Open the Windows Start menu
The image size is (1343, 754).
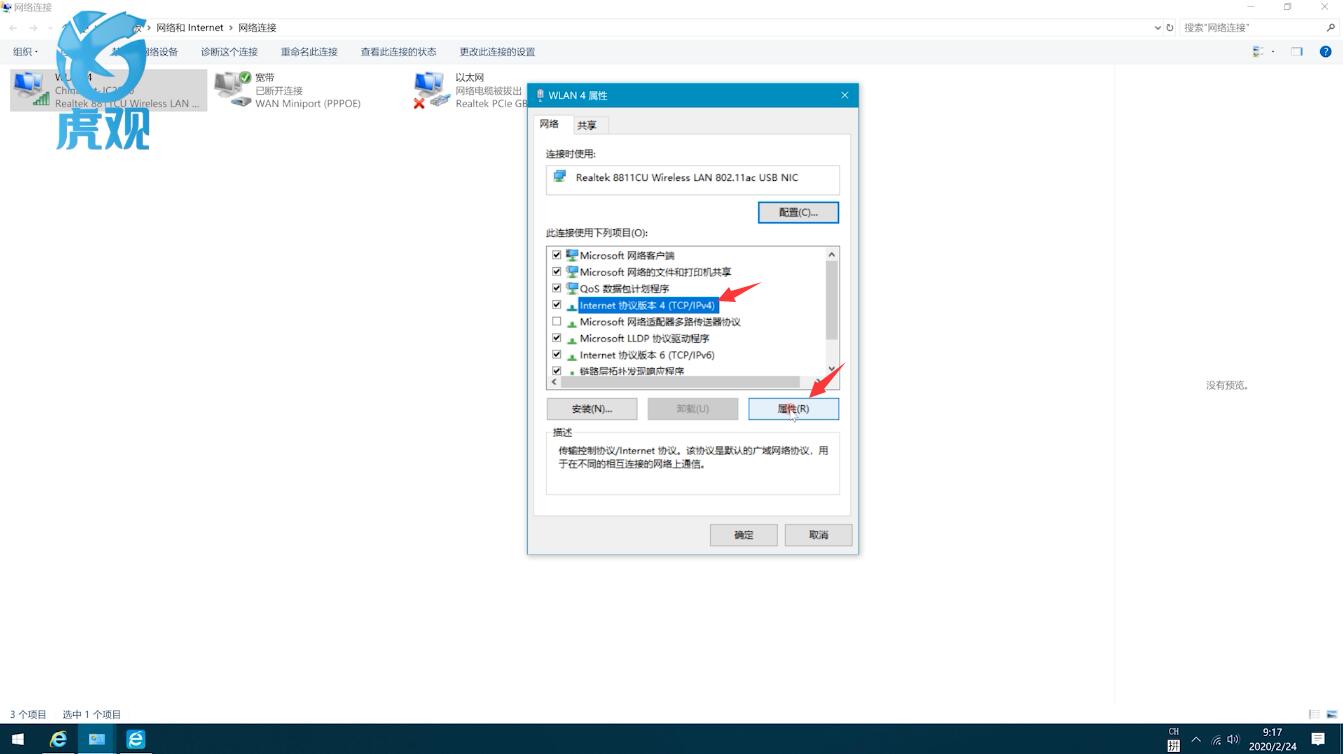coord(18,739)
